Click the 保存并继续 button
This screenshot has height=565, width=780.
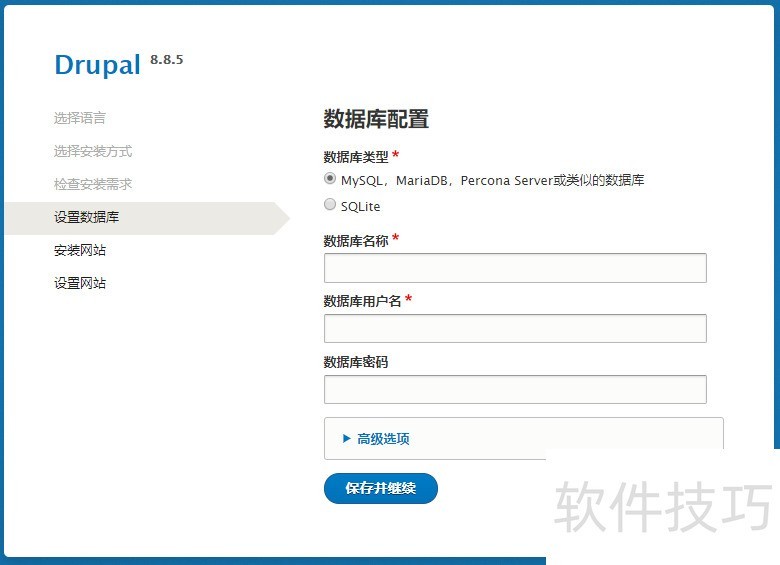point(381,488)
